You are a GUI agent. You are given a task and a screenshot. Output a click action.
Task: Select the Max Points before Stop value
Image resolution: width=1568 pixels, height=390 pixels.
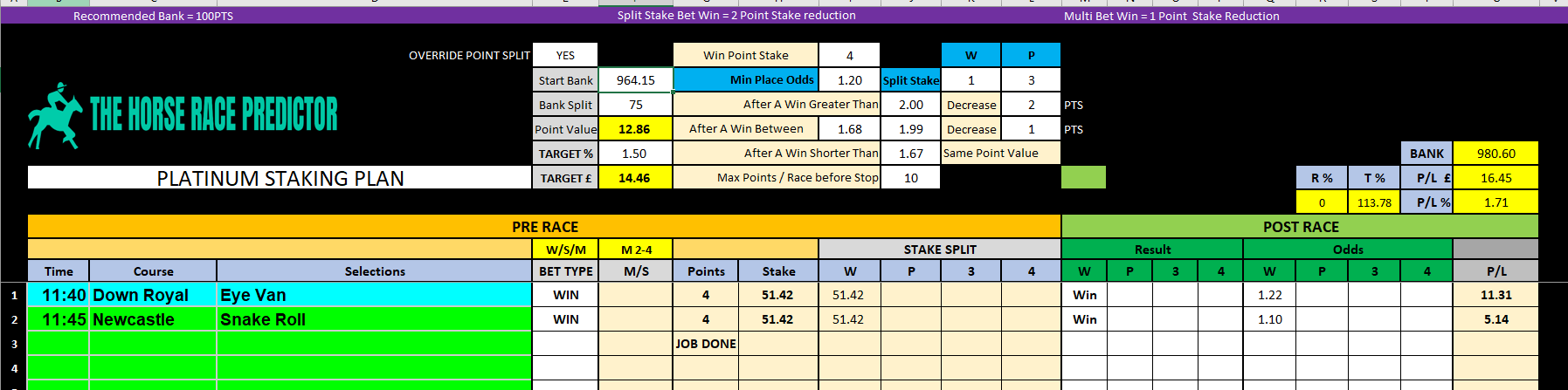(x=910, y=178)
